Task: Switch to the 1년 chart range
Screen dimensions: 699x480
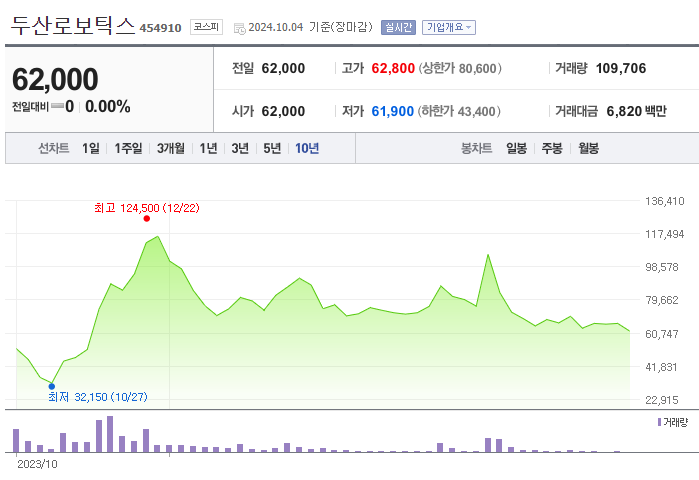Action: 208,148
